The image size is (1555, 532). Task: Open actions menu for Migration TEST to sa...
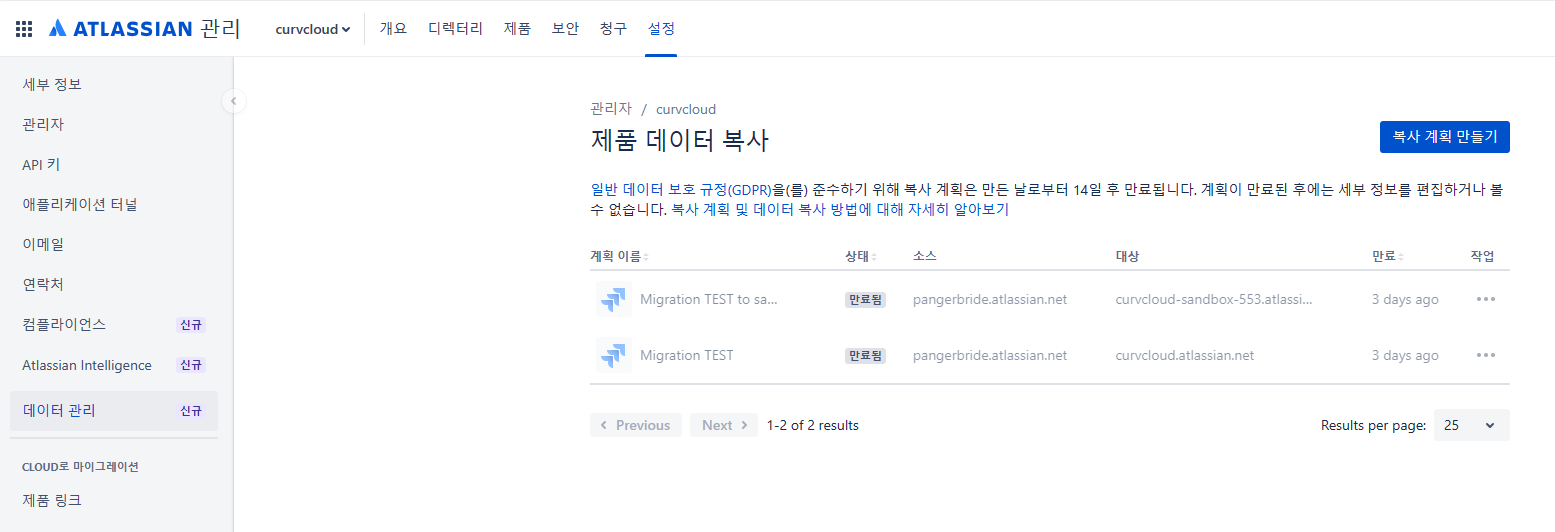tap(1485, 299)
